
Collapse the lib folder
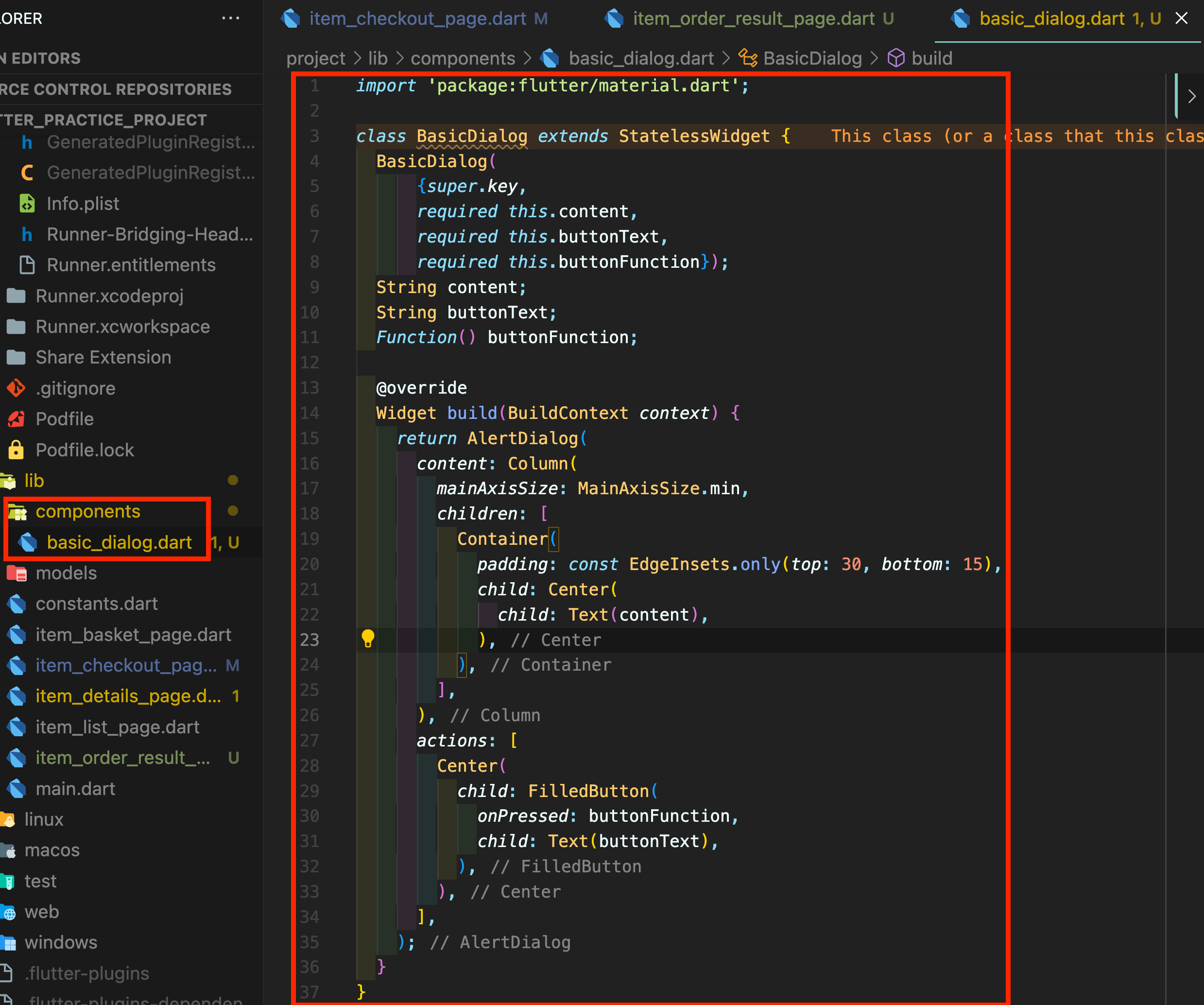pyautogui.click(x=34, y=481)
